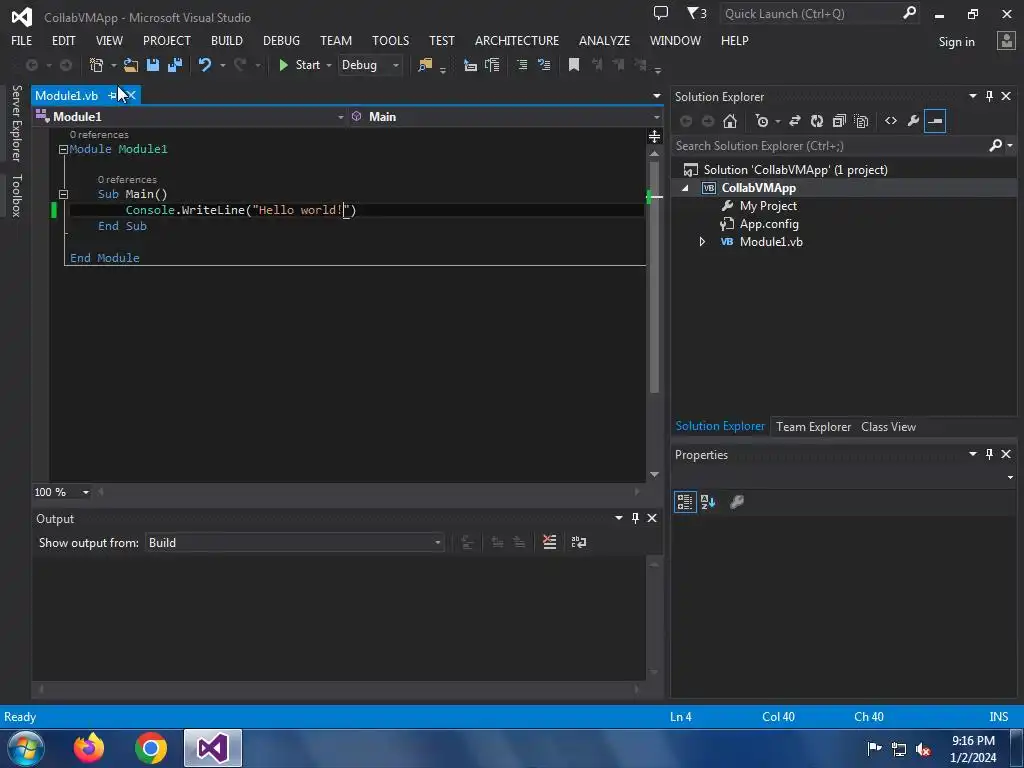Screen dimensions: 1024x768
Task: Open the Start button's dropdown arrow
Action: click(328, 65)
